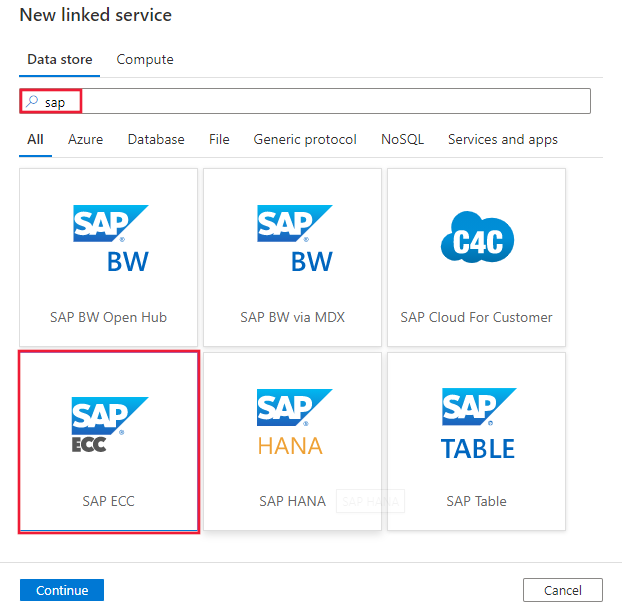Cancel the new linked service dialog
Screen dimensions: 622x612
click(x=563, y=590)
